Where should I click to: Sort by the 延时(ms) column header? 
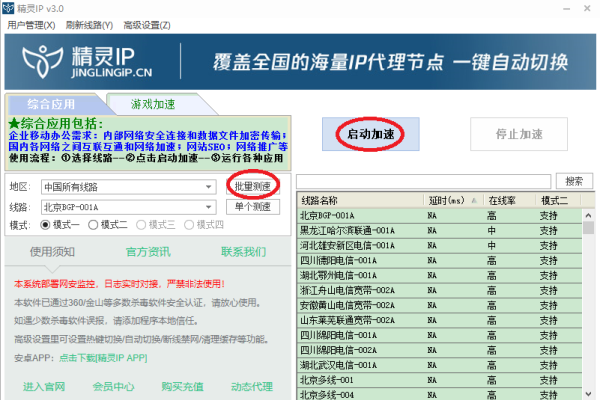[453, 200]
